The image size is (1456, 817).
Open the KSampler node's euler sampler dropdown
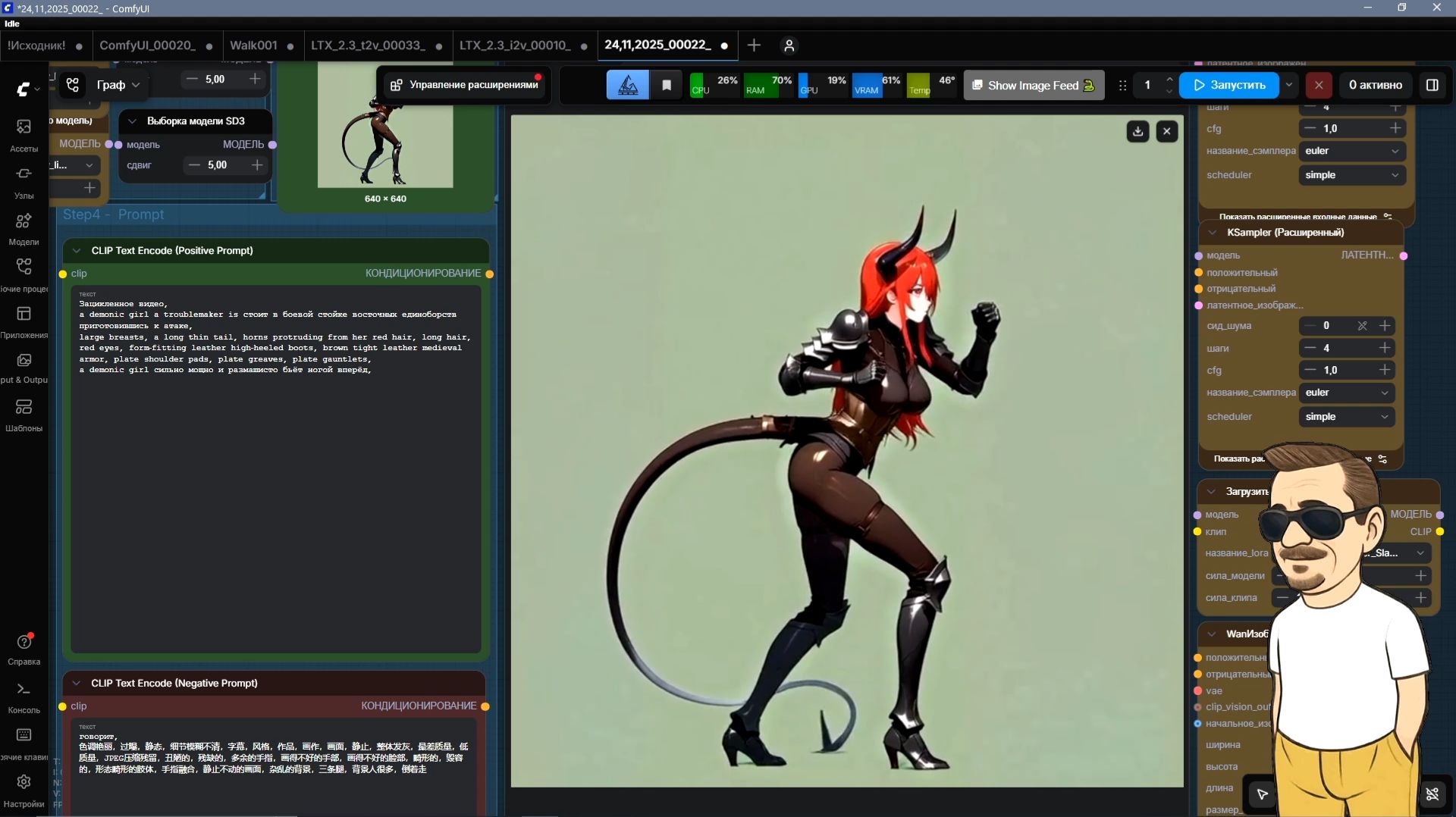point(1347,393)
